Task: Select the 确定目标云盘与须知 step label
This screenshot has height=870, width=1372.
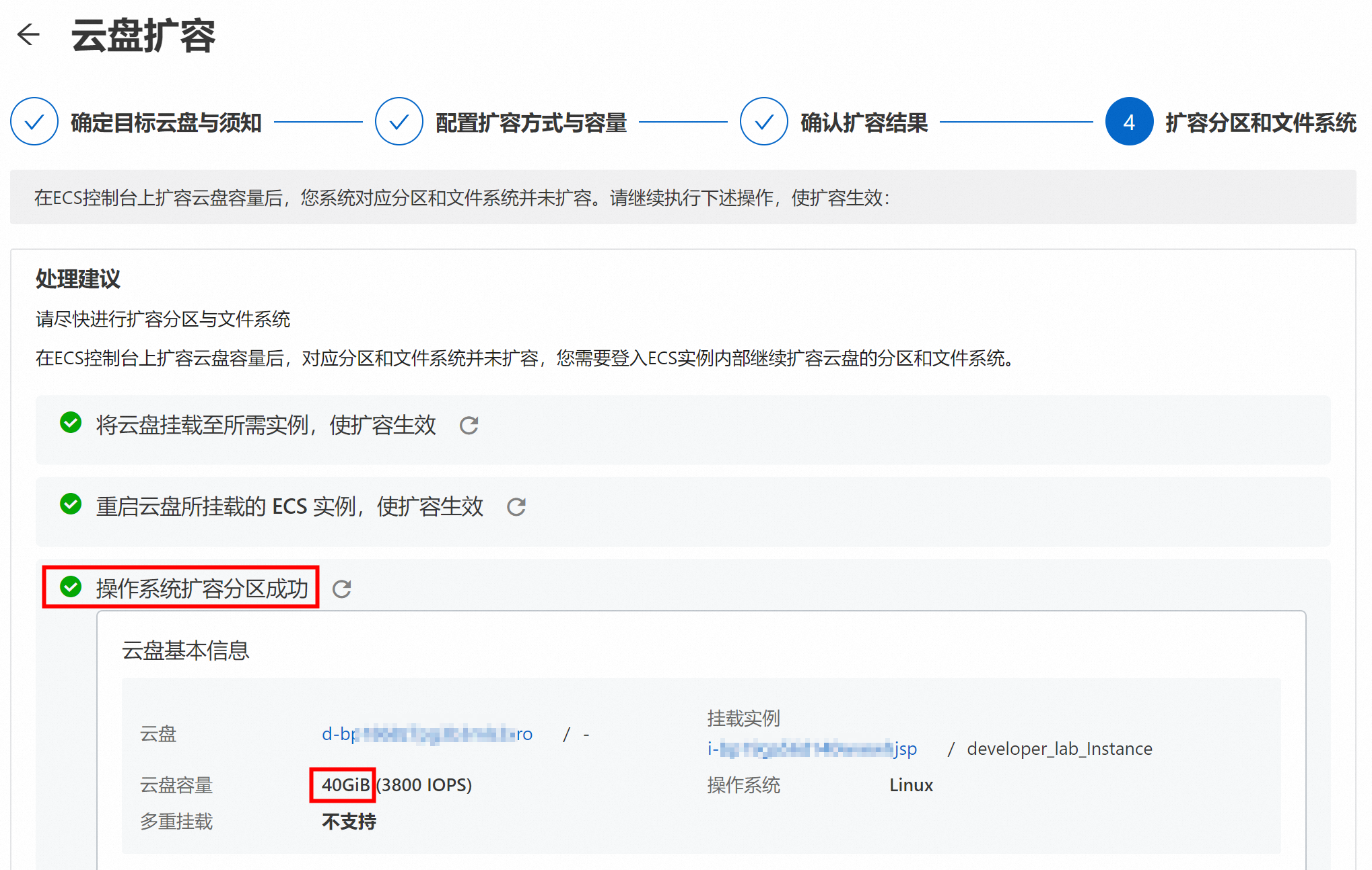Action: 166,123
